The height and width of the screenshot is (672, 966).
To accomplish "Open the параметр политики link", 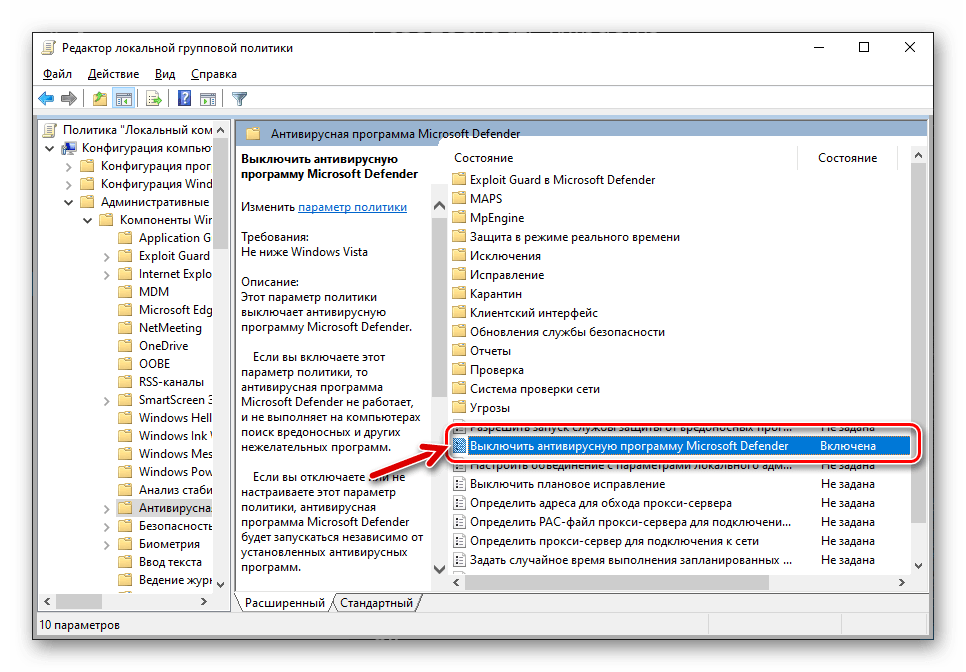I will click(352, 207).
